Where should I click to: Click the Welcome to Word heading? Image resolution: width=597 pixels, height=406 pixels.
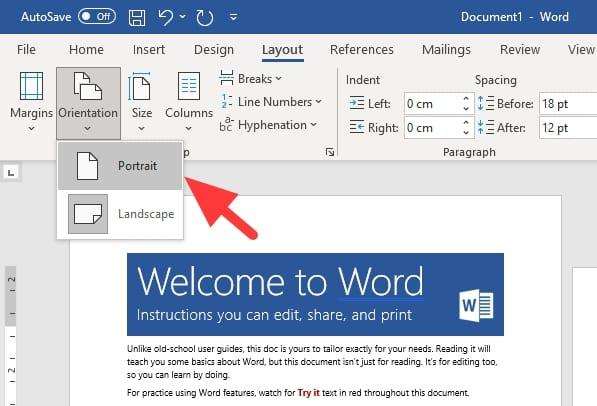pos(280,282)
